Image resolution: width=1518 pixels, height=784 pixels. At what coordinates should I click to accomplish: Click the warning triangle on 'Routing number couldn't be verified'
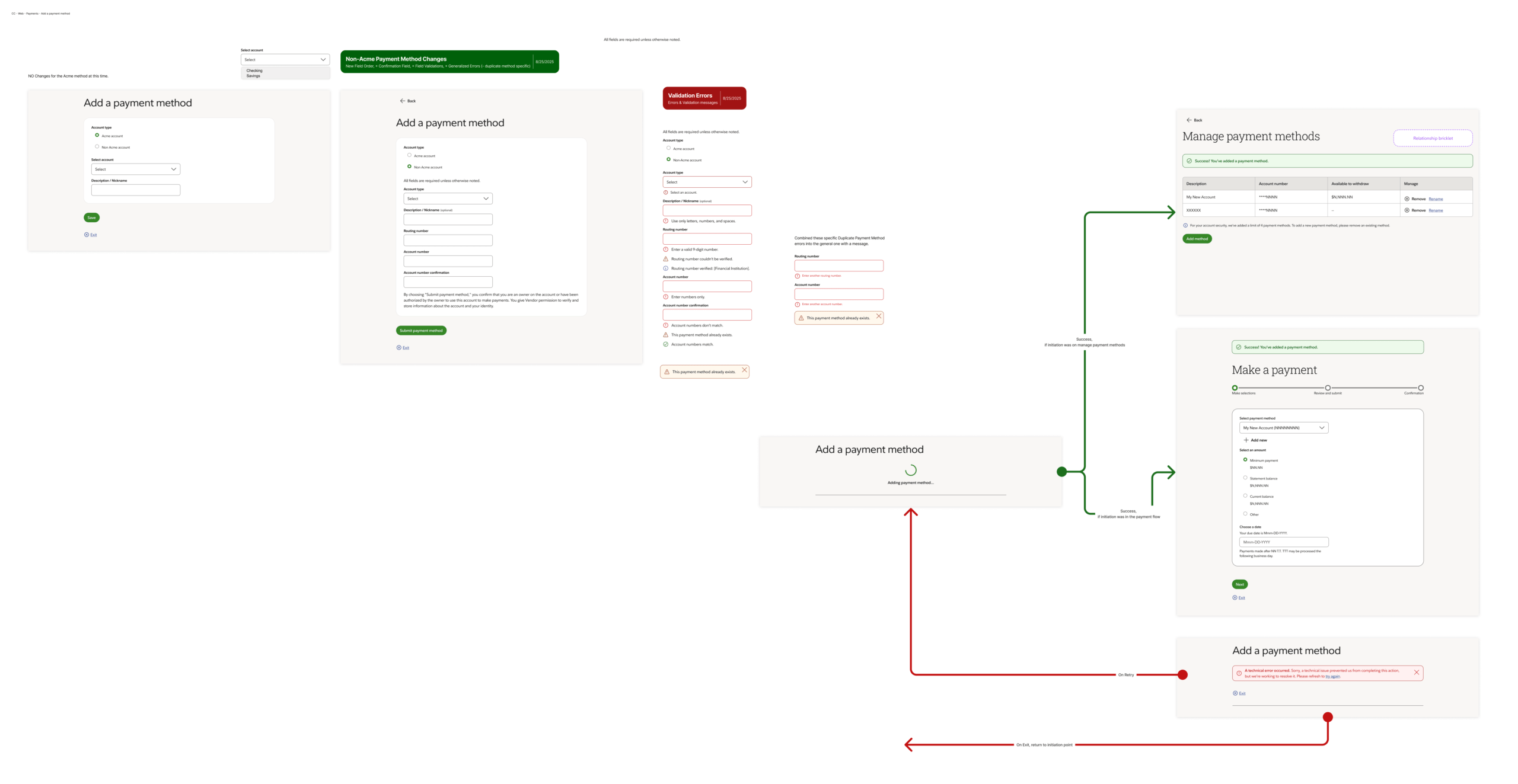[x=666, y=258]
